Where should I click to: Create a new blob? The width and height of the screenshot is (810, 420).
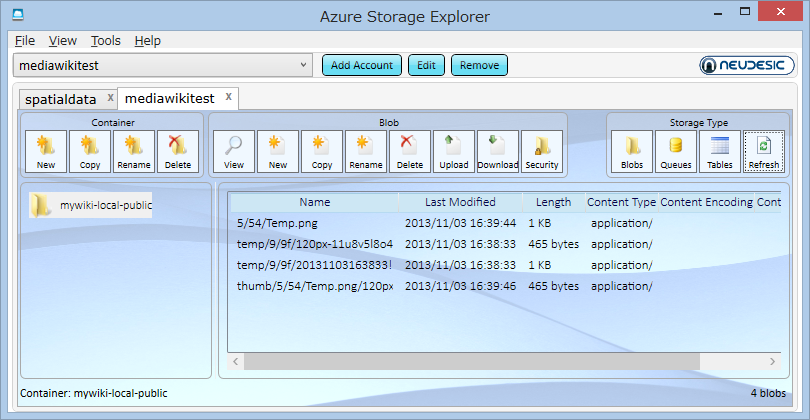coord(278,151)
